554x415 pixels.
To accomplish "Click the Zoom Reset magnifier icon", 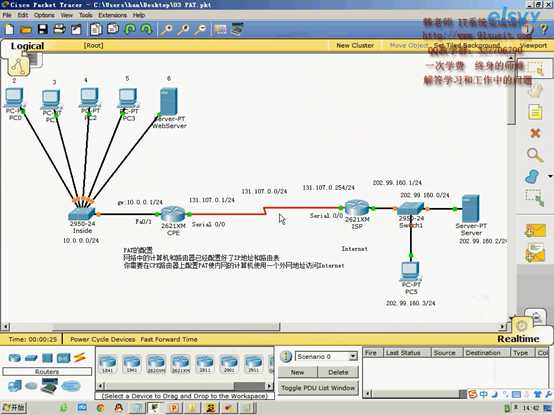I will 183,29.
